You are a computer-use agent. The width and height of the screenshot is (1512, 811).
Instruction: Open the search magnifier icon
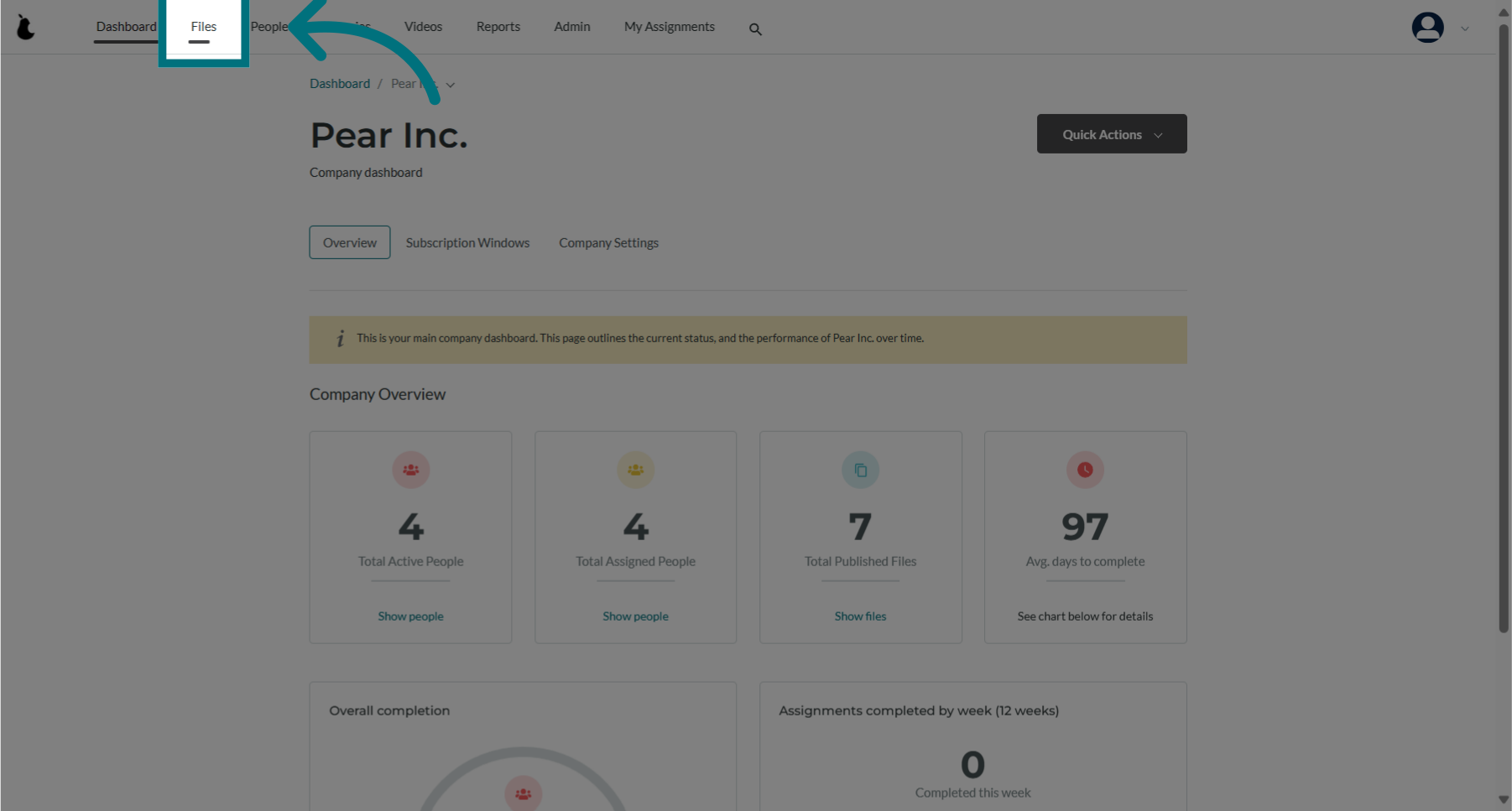755,29
